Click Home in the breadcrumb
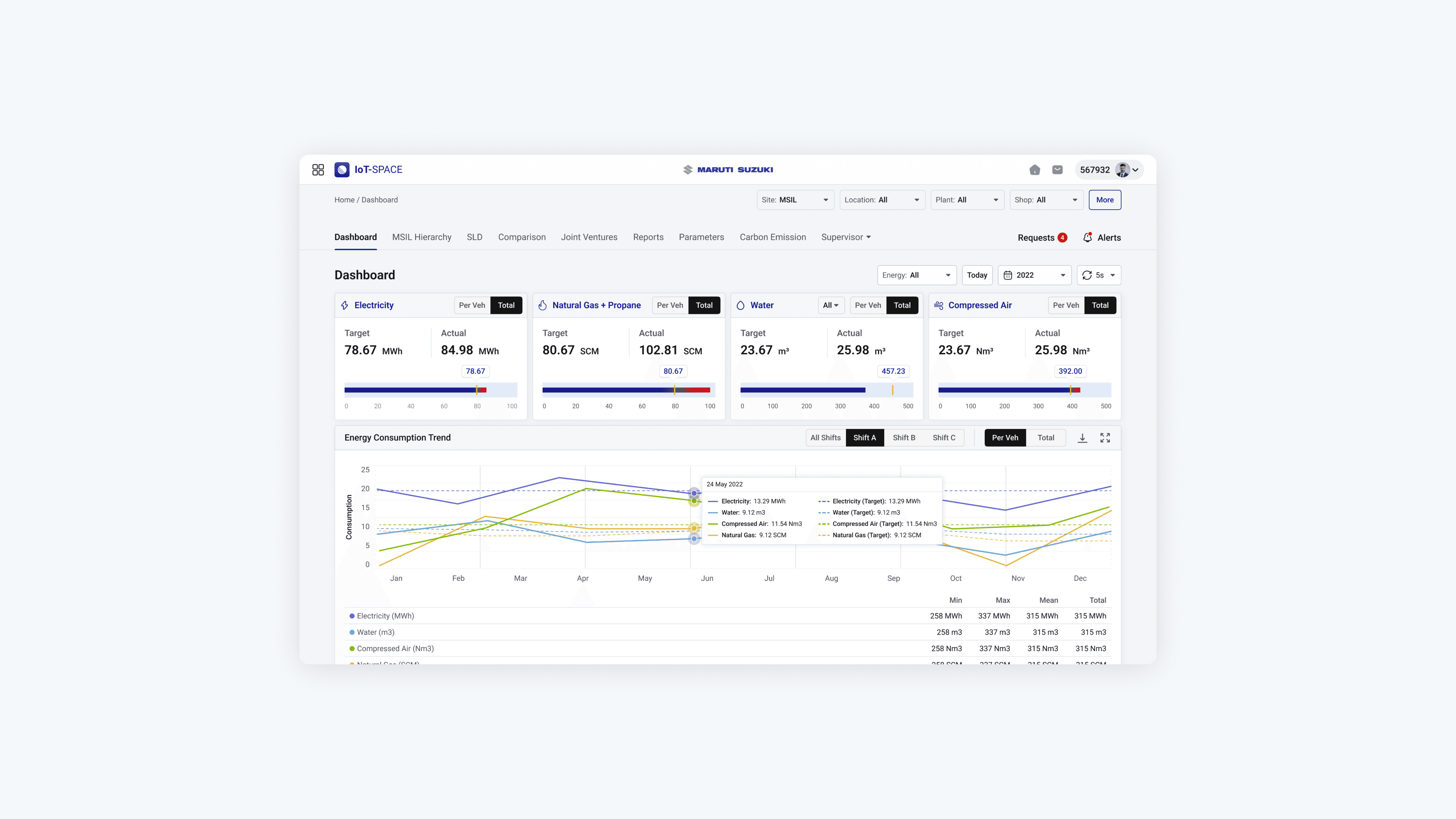The image size is (1456, 819). 344,200
